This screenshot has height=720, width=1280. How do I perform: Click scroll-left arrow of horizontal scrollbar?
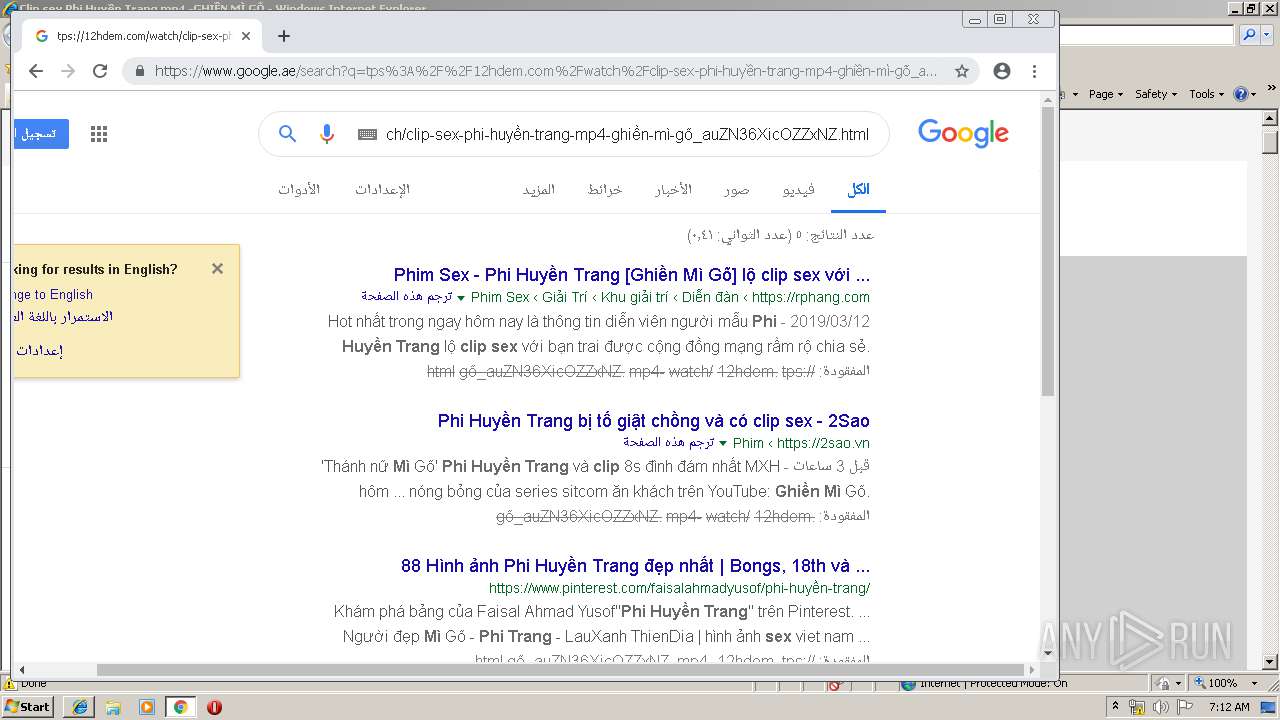21,670
